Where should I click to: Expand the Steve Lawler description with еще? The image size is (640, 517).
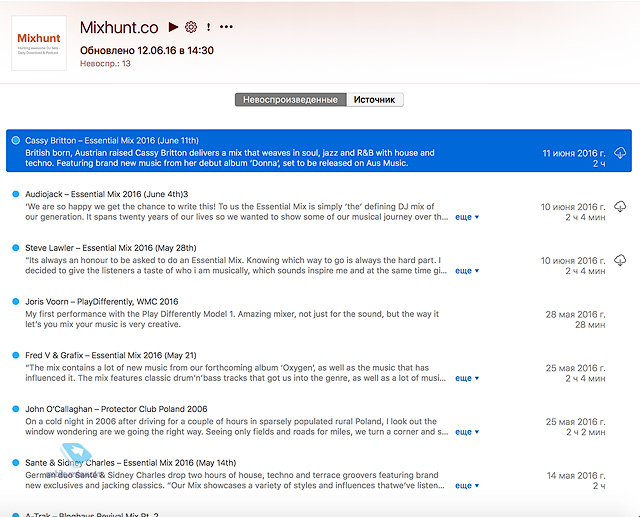467,271
